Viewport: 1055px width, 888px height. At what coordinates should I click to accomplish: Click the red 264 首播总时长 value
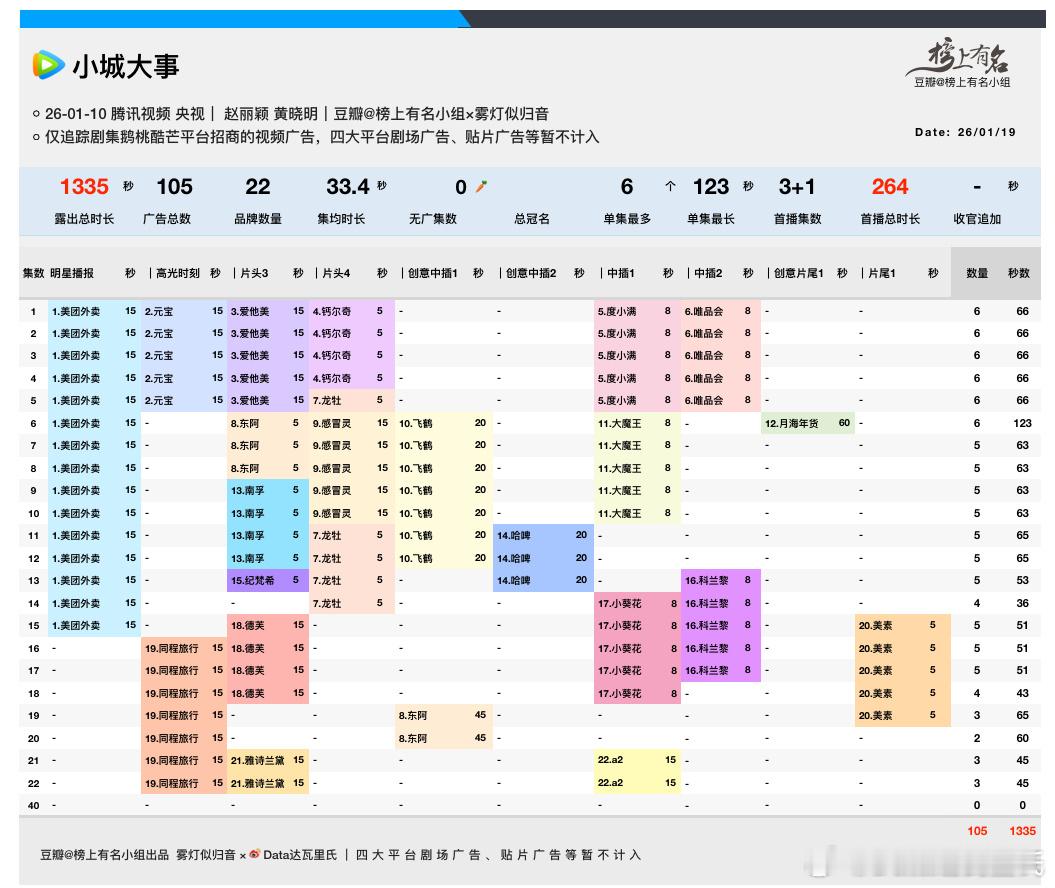click(x=890, y=186)
